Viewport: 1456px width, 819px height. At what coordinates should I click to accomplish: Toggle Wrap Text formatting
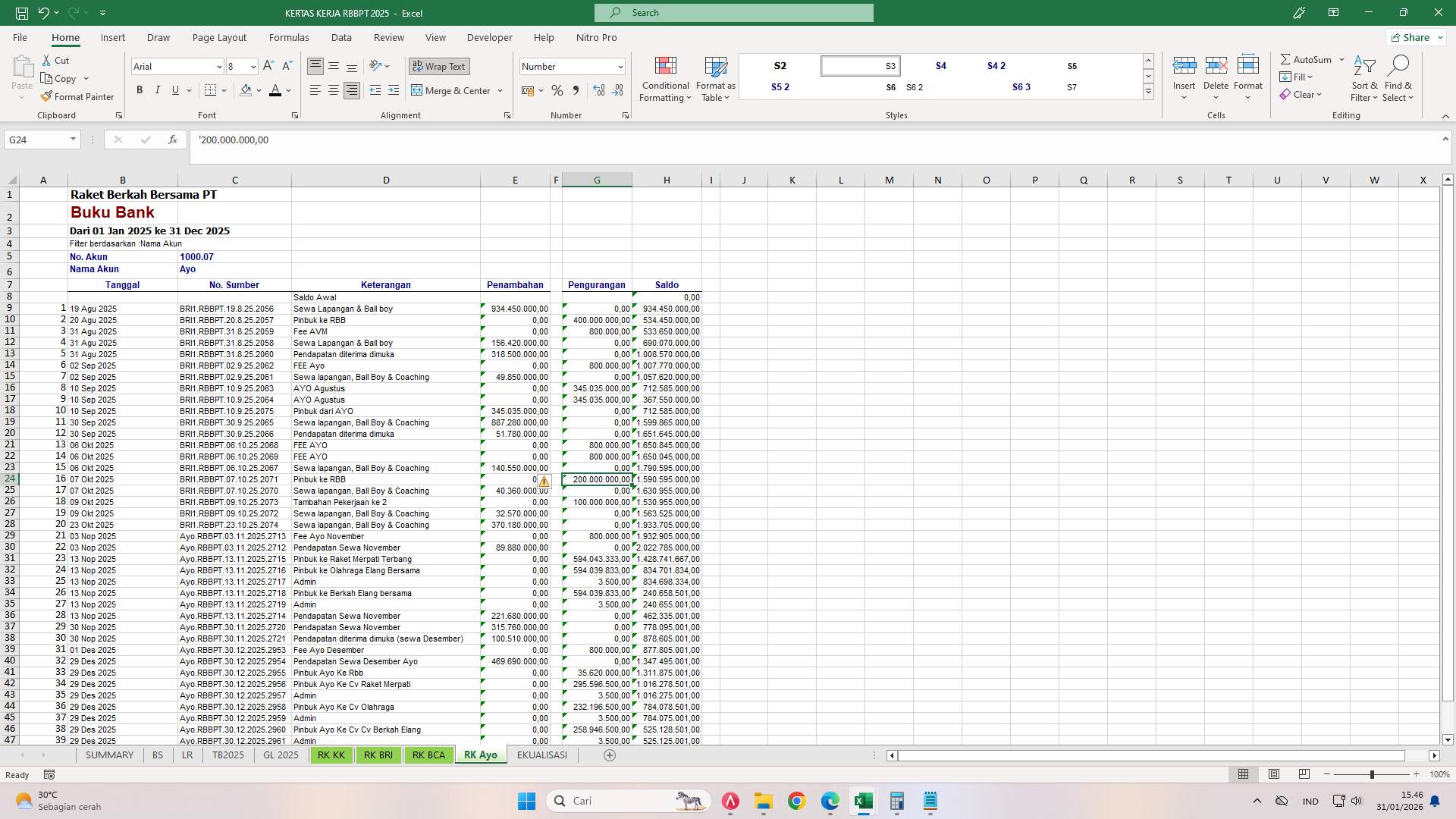pos(439,66)
